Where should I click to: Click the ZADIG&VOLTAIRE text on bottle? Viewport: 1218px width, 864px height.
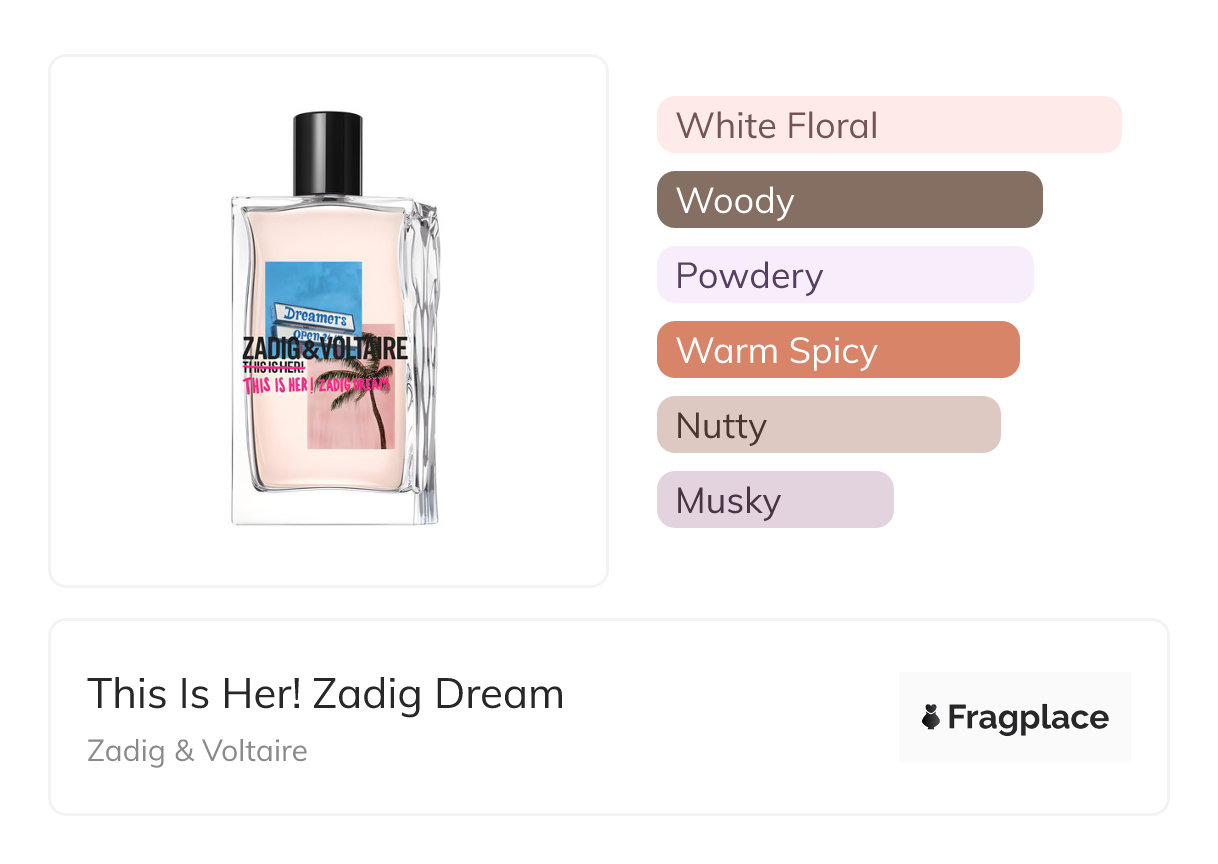point(325,349)
